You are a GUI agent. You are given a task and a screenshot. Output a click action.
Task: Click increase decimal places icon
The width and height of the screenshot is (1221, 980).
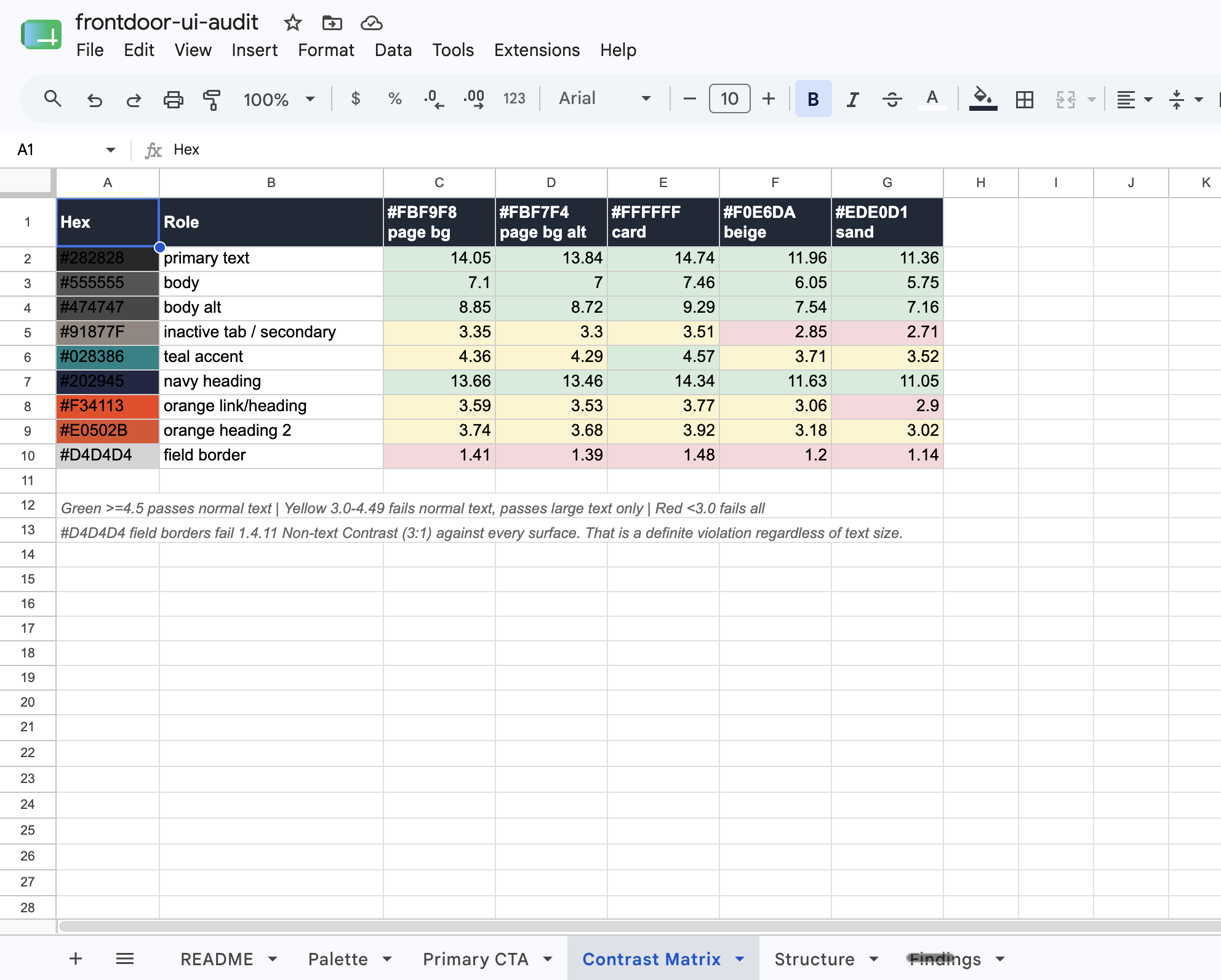(x=474, y=98)
